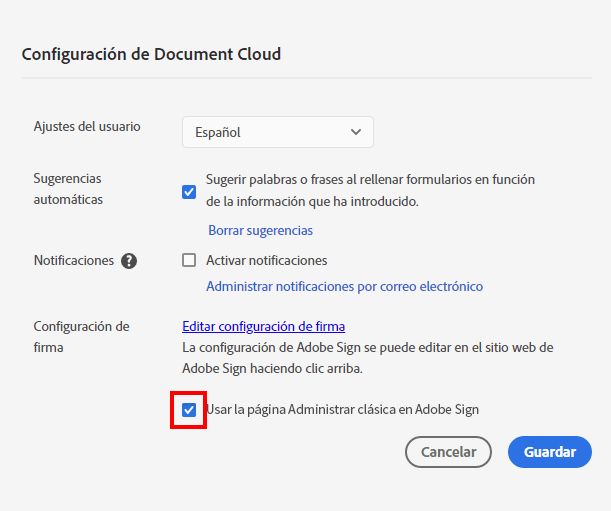Open the Español language dropdown
This screenshot has height=511, width=611.
pos(278,132)
